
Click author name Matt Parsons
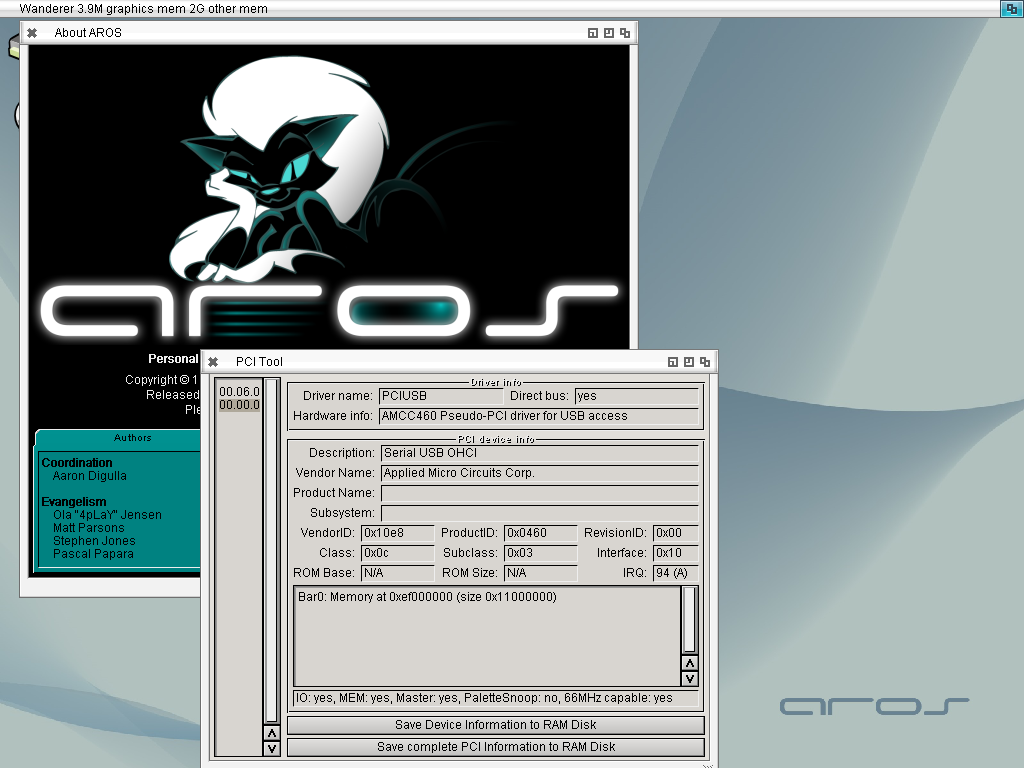89,528
